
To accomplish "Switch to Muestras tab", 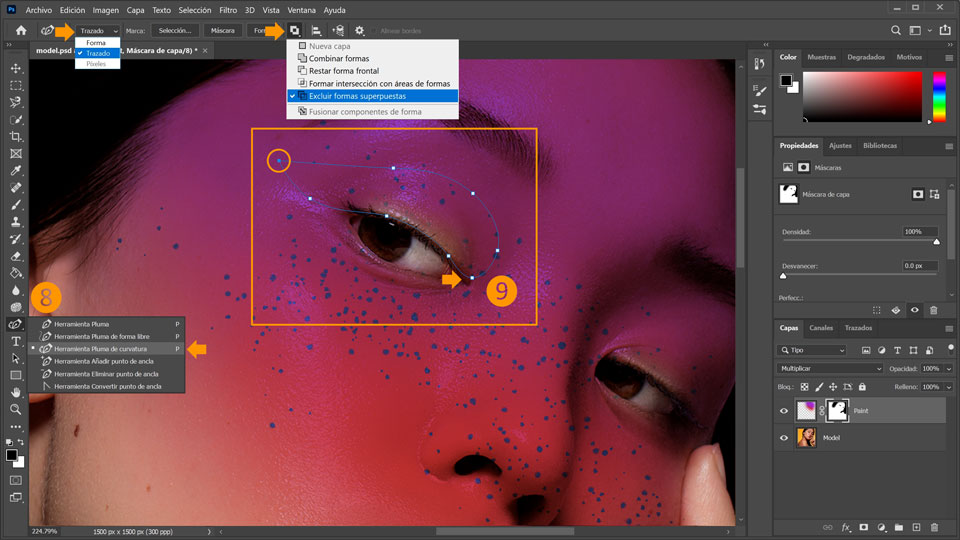I will pyautogui.click(x=821, y=57).
